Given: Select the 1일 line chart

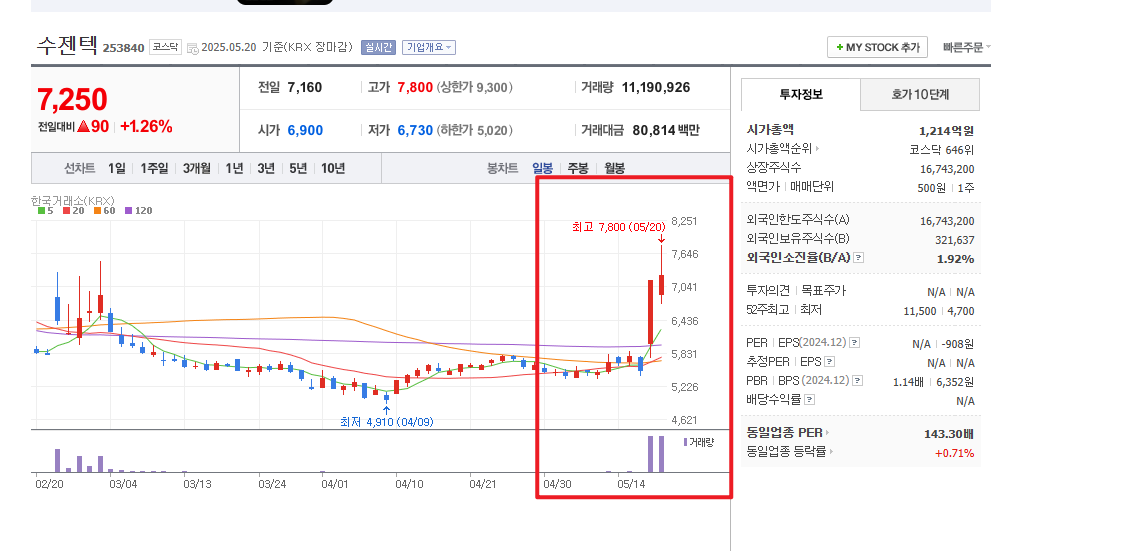Looking at the screenshot, I should tap(116, 169).
